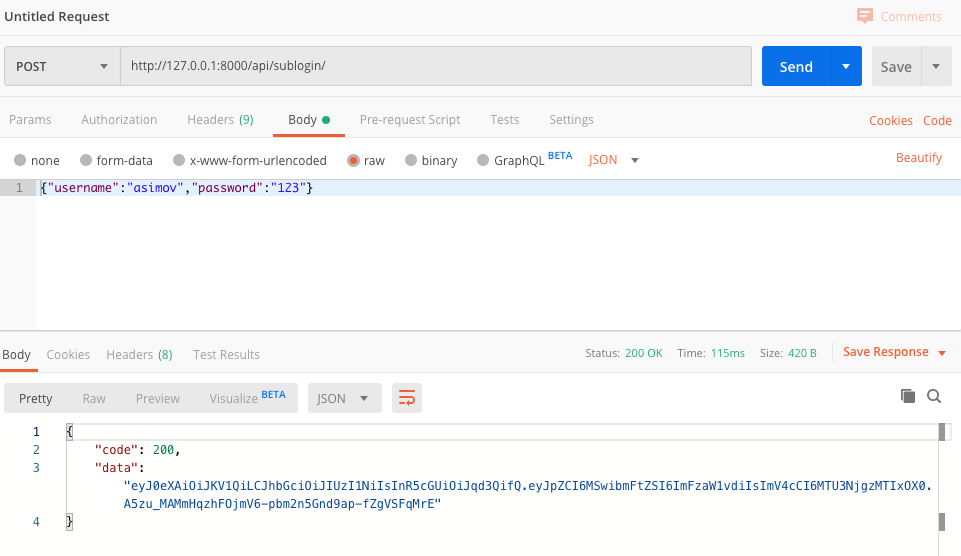Click the 115ms response time value
The height and width of the screenshot is (556, 961).
pos(727,353)
